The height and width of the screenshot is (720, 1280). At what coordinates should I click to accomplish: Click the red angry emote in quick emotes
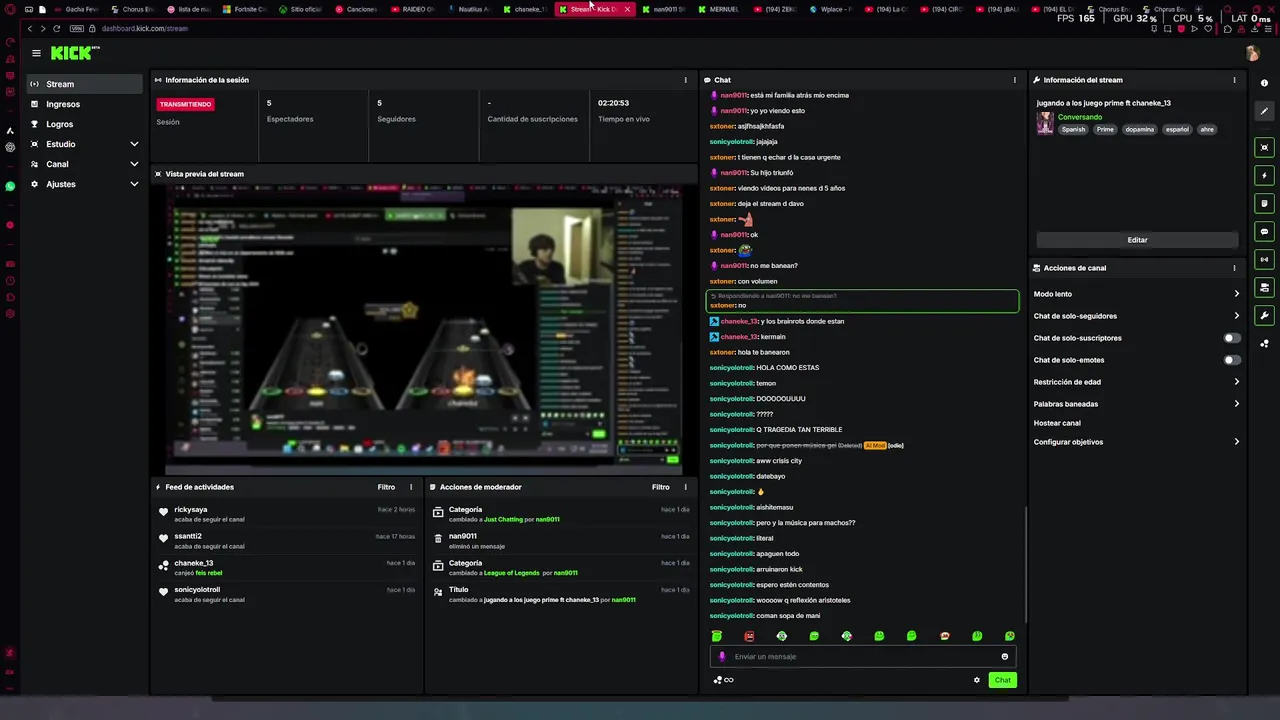pyautogui.click(x=749, y=636)
